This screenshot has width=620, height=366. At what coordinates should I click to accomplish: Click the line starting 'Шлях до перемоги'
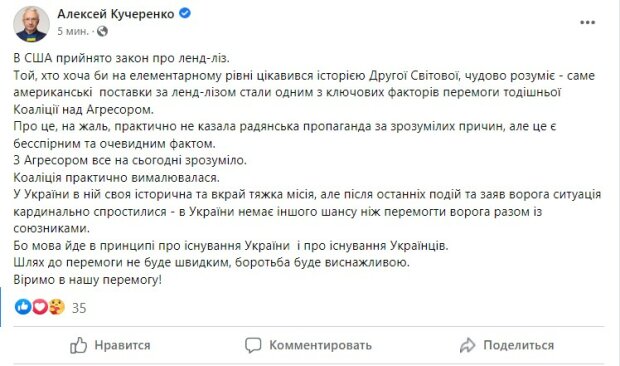click(x=212, y=262)
